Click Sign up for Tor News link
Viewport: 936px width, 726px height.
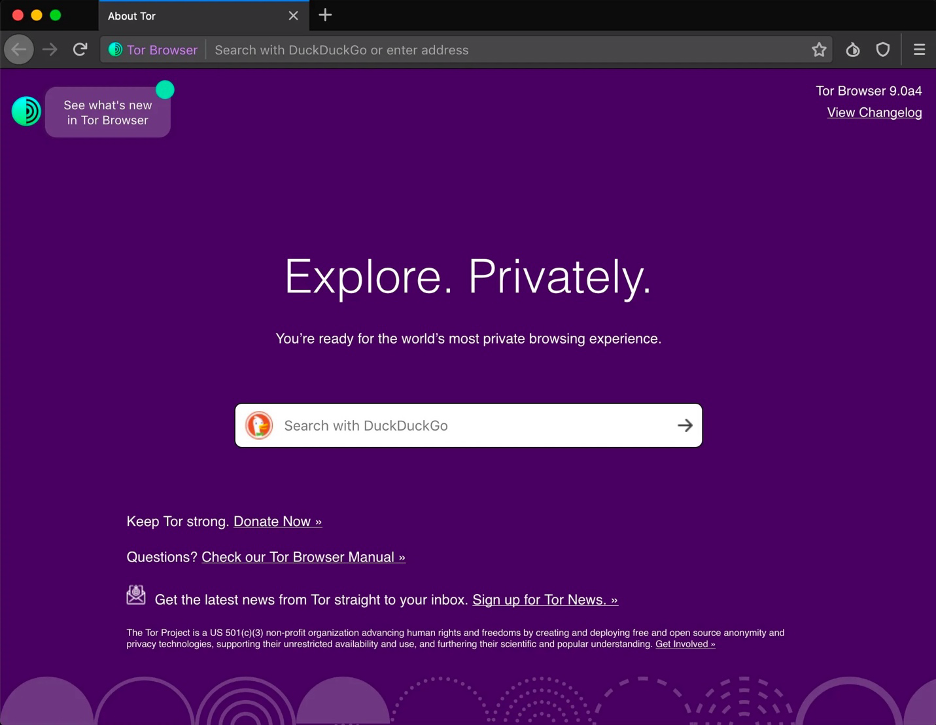545,599
